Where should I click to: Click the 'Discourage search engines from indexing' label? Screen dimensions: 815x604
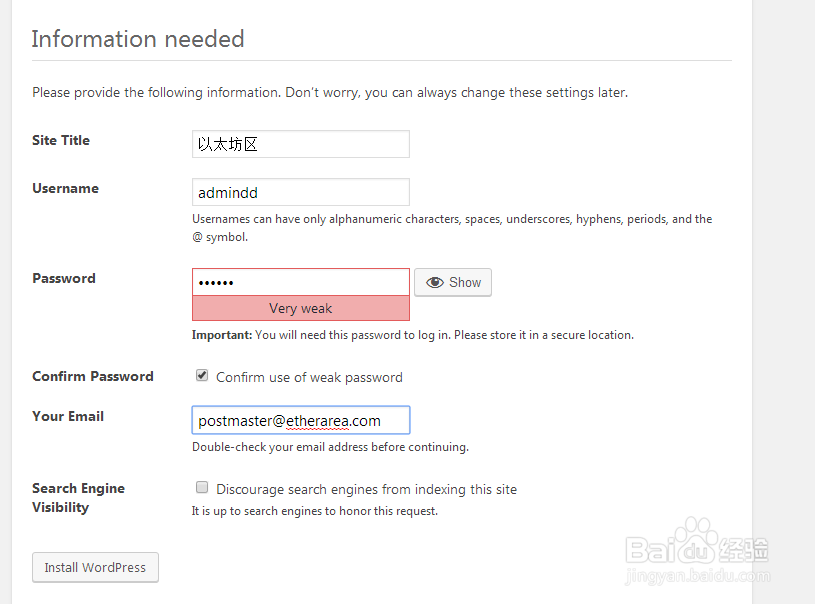point(366,489)
